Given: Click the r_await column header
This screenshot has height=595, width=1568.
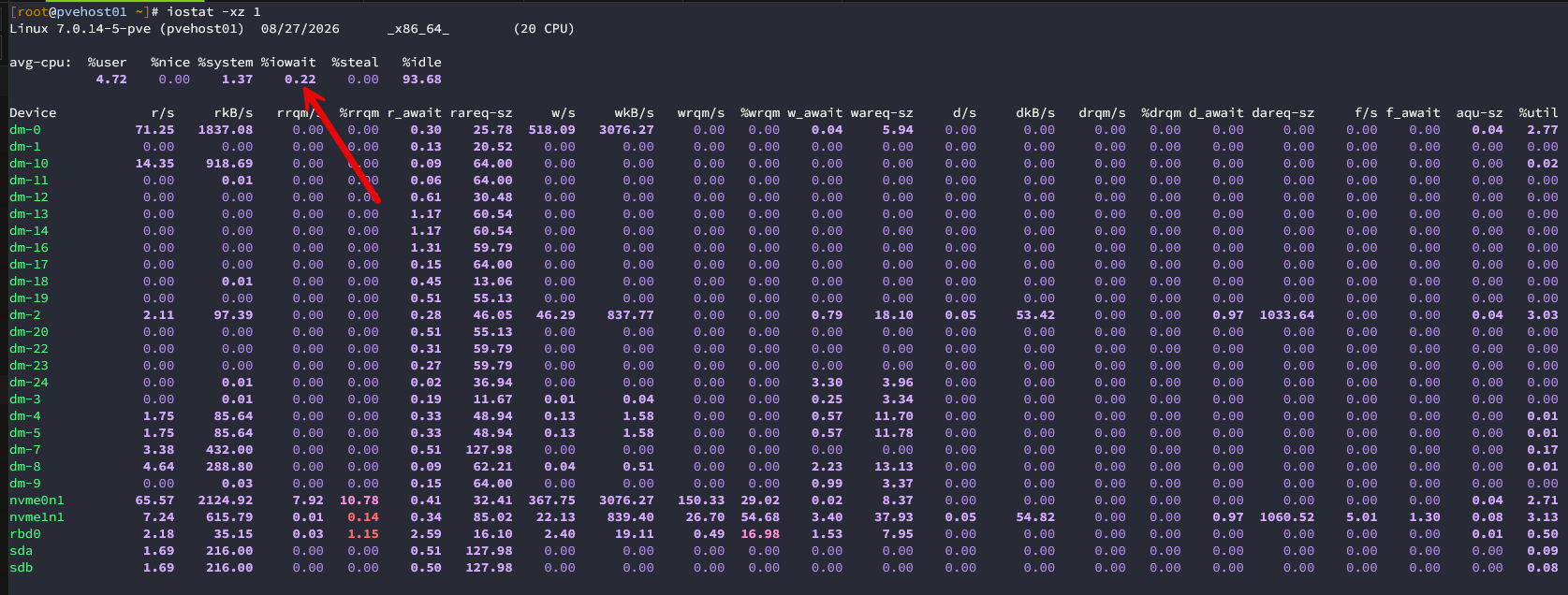Looking at the screenshot, I should (x=414, y=113).
